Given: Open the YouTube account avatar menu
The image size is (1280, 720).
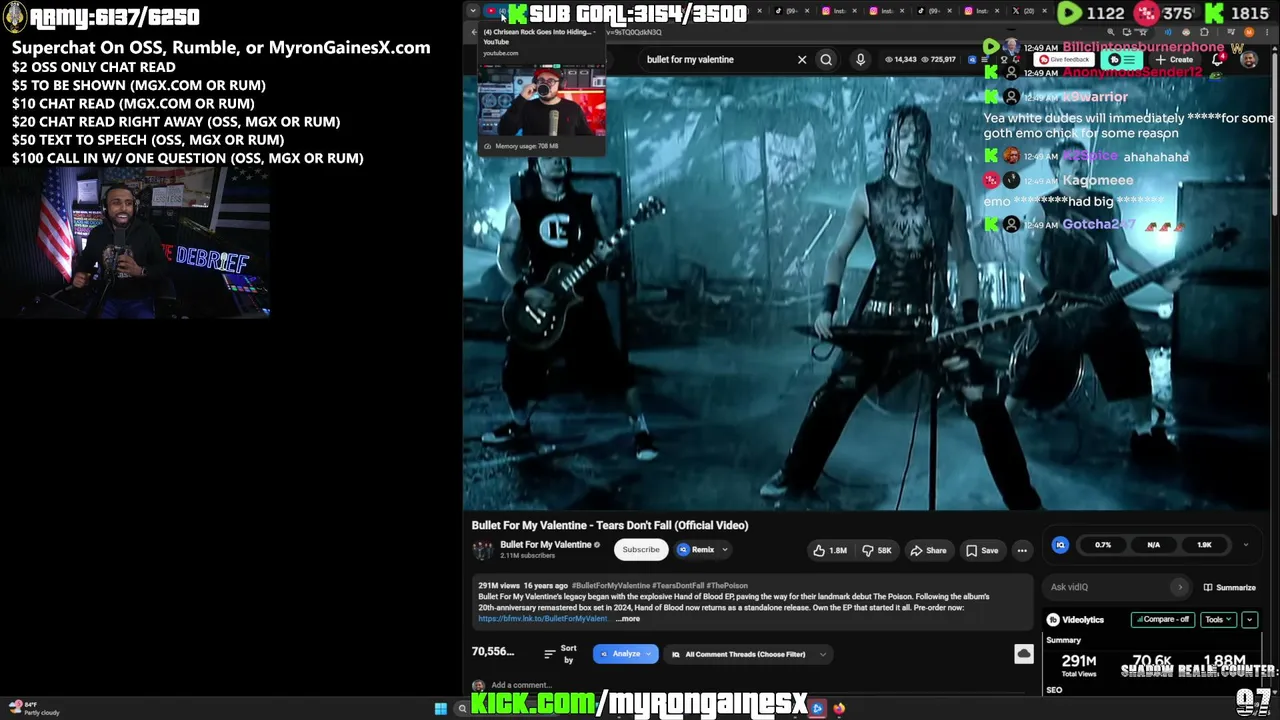Looking at the screenshot, I should pyautogui.click(x=1249, y=60).
